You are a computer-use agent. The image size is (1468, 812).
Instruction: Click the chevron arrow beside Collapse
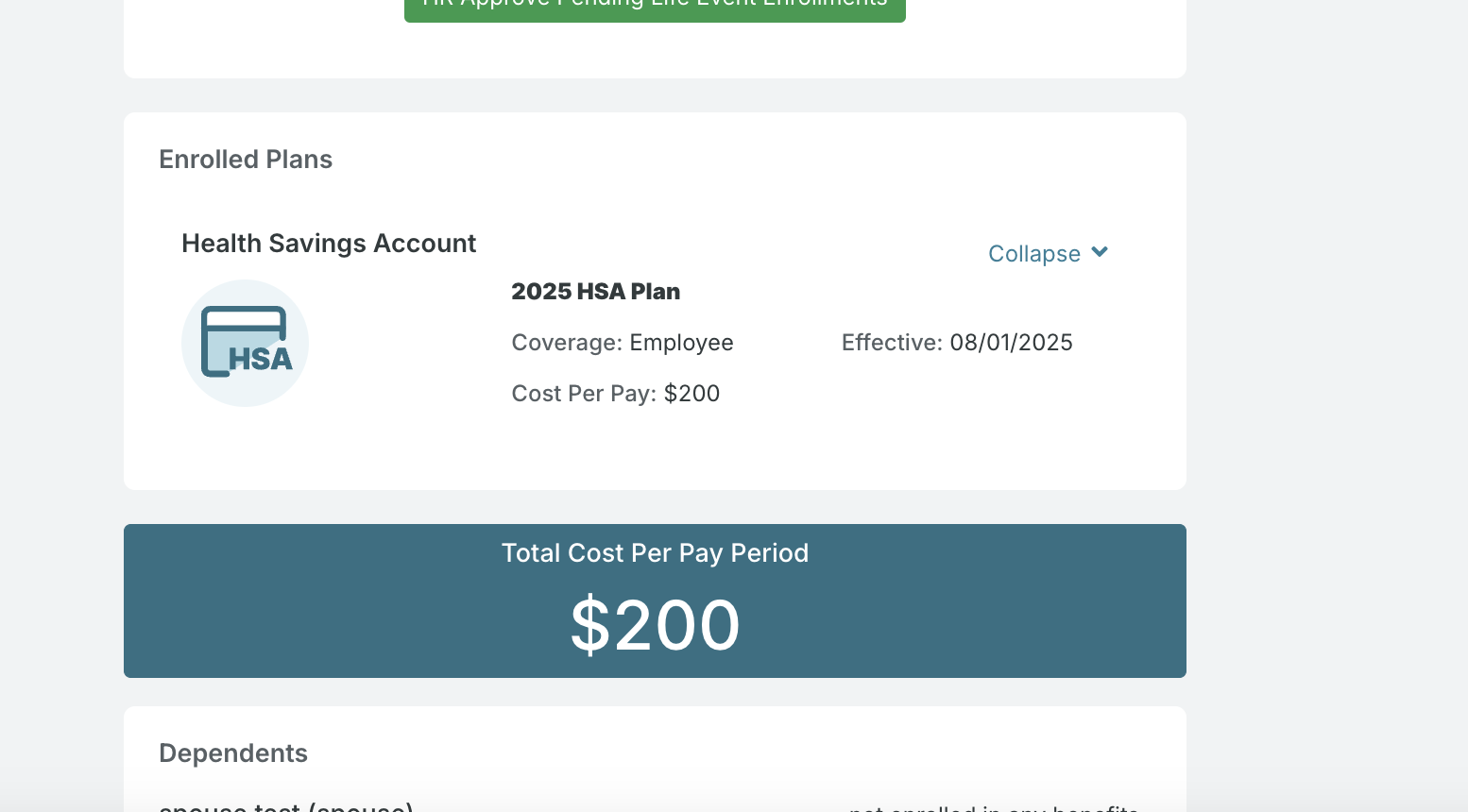(1100, 252)
